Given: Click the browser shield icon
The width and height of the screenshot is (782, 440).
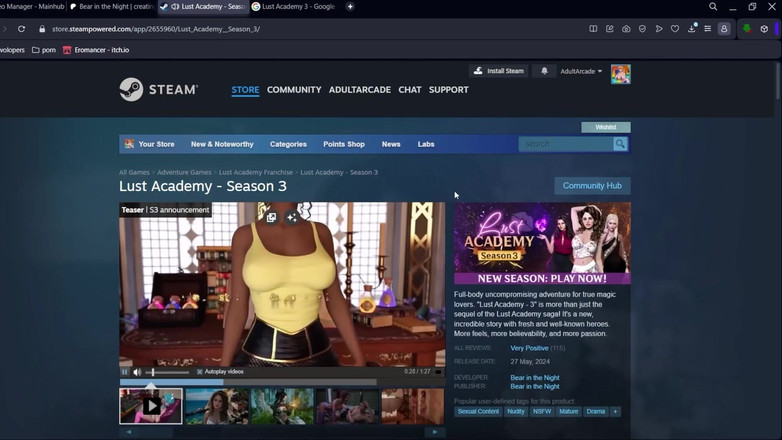Looking at the screenshot, I should (x=642, y=29).
